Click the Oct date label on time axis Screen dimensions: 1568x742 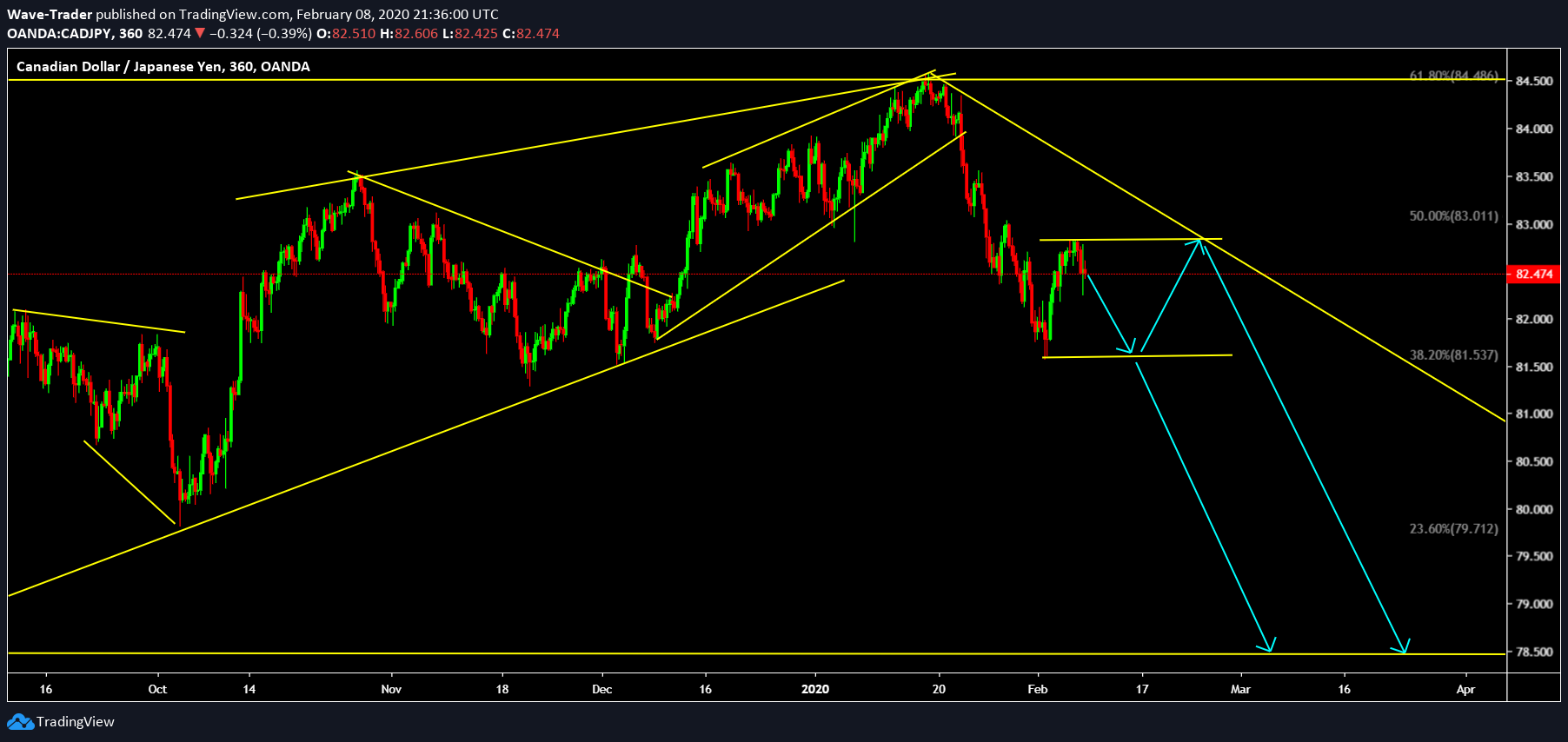pos(157,689)
